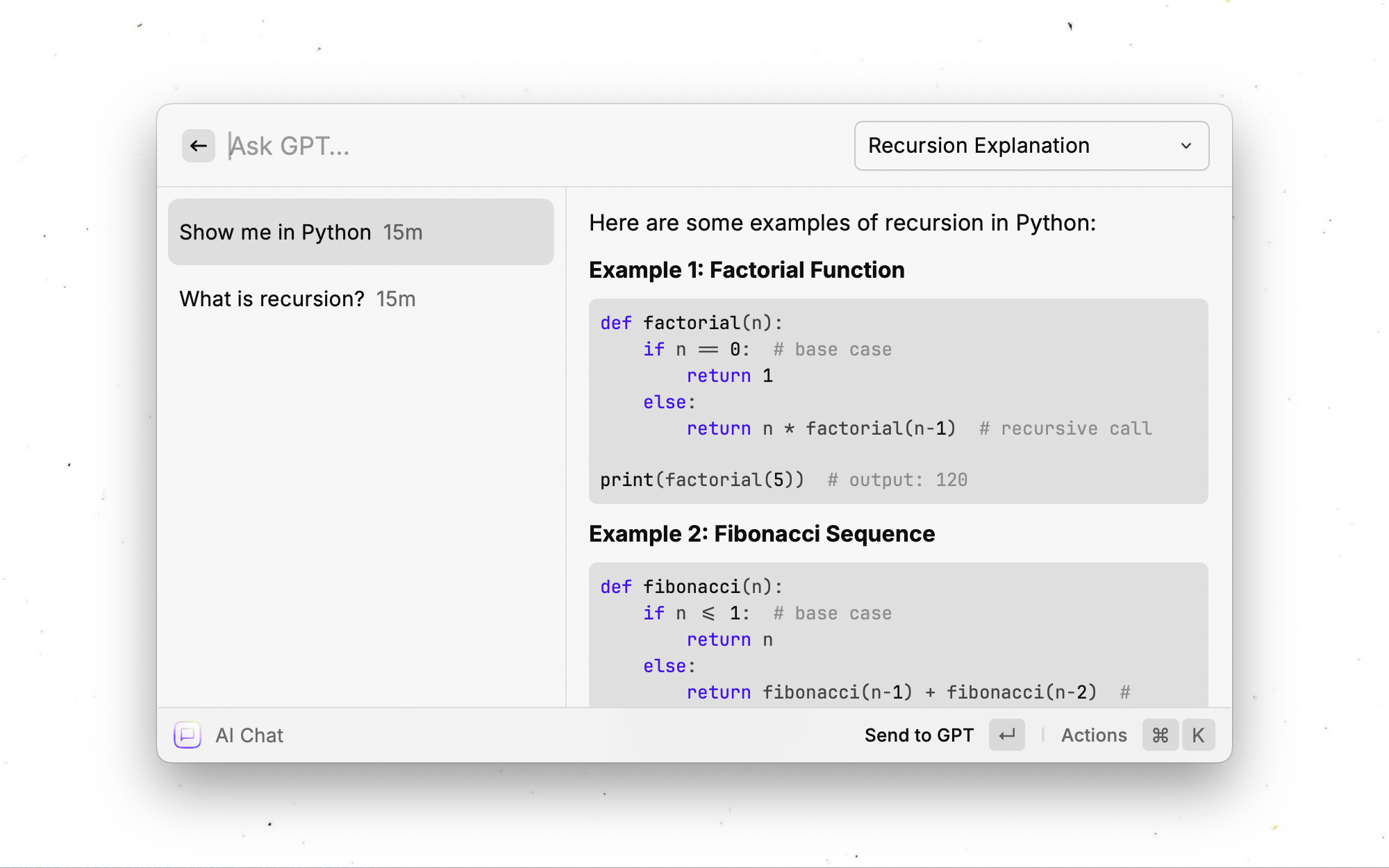Click the print(factorial(5)) code line

coord(701,480)
